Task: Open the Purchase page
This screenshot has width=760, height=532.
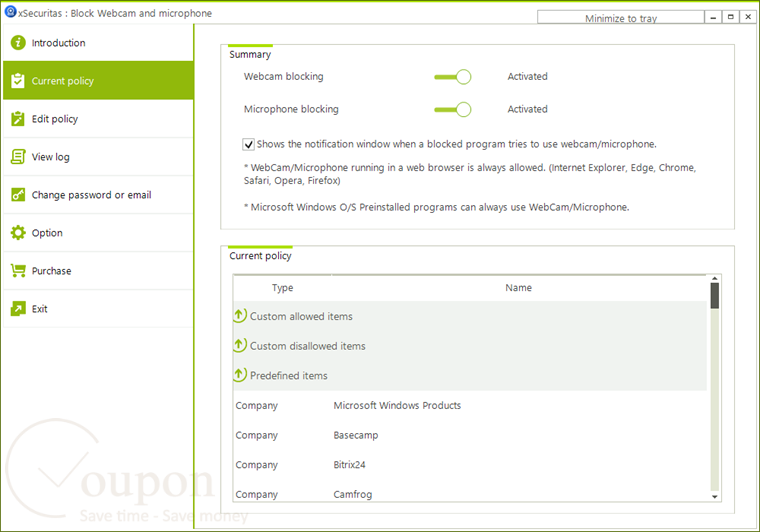Action: pyautogui.click(x=98, y=270)
